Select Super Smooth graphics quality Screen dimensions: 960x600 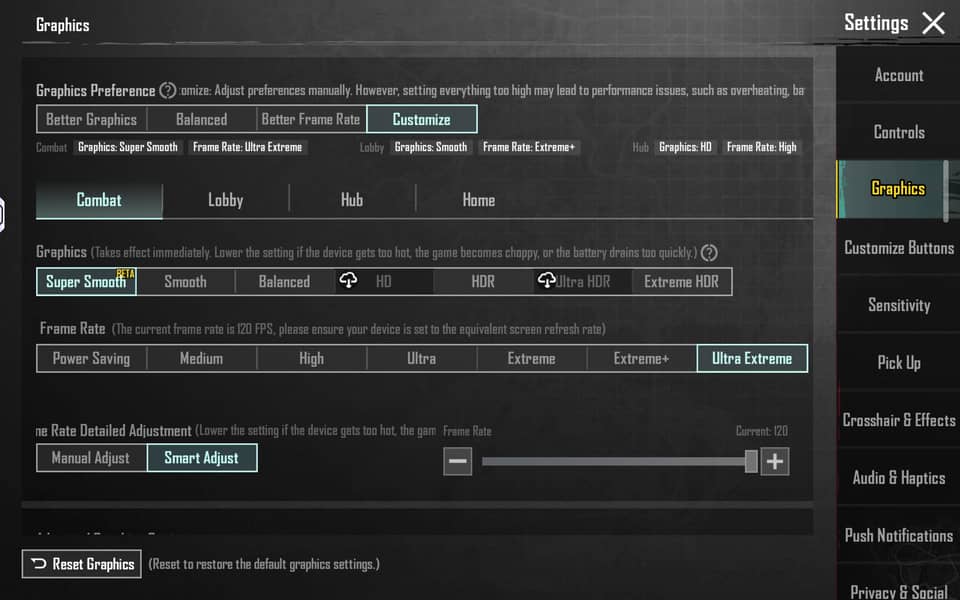(86, 281)
